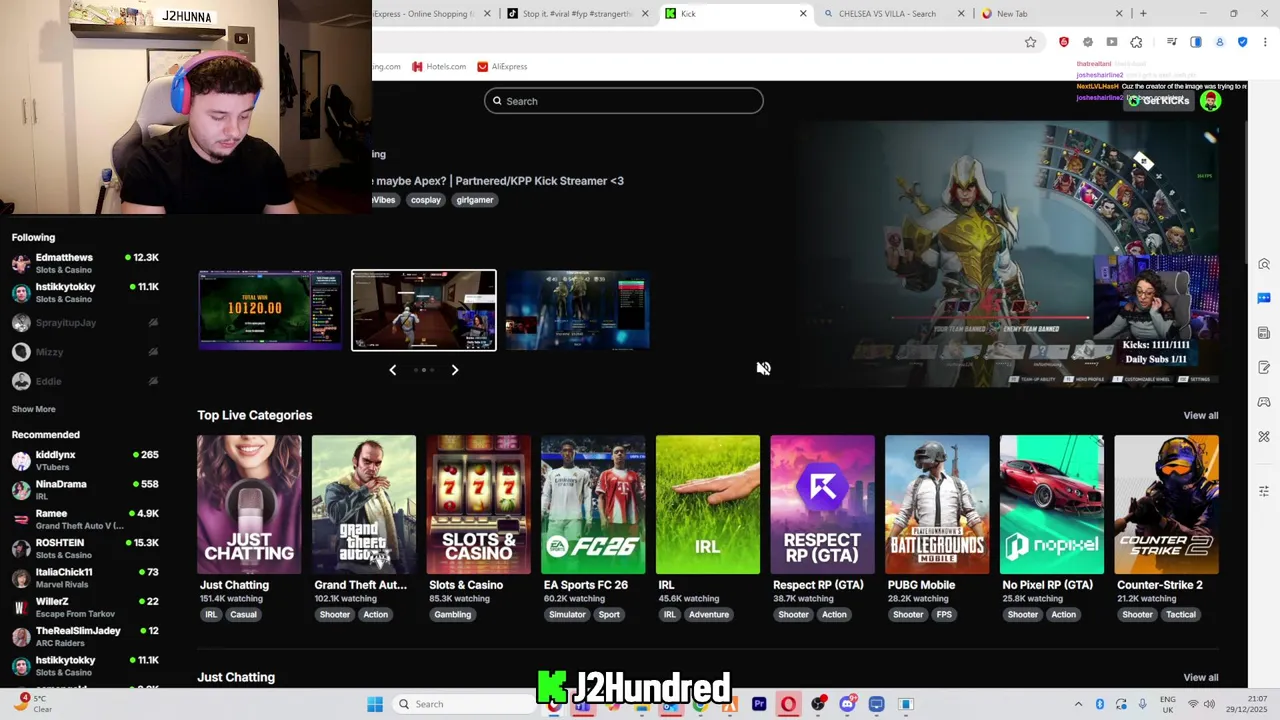
Task: Open the Grand Theft Auto category card
Action: click(x=364, y=504)
